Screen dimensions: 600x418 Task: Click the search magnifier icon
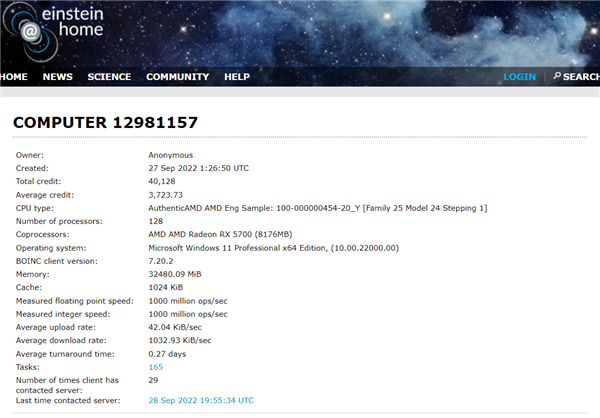pyautogui.click(x=557, y=77)
